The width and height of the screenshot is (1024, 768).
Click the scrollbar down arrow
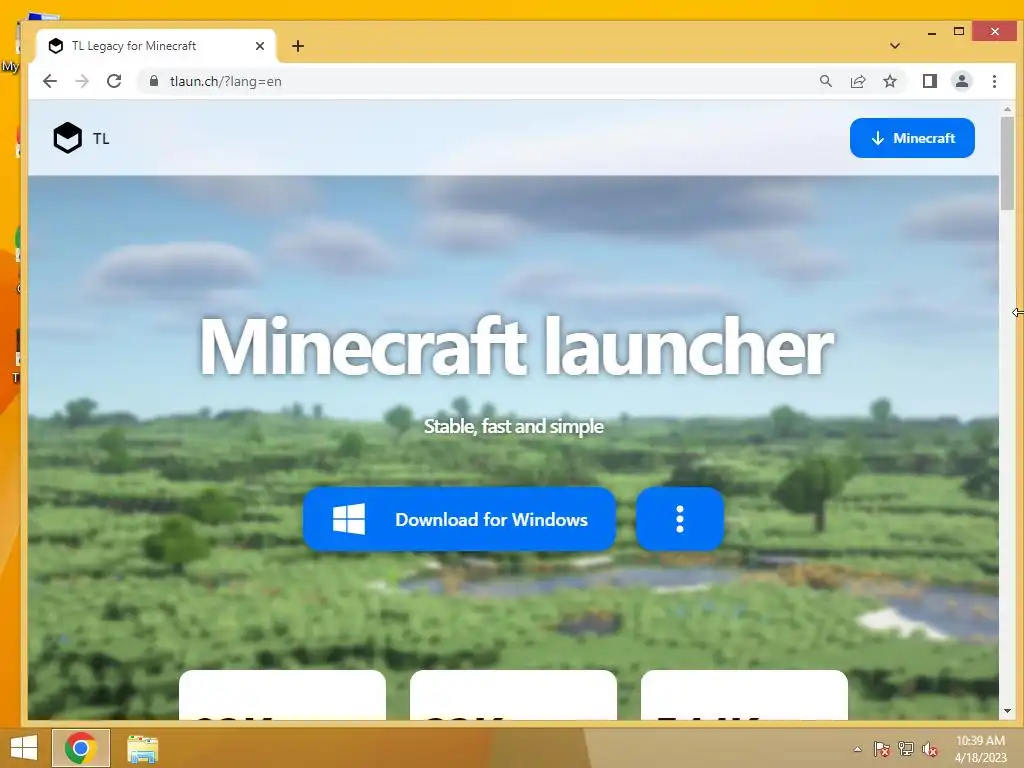(1007, 711)
